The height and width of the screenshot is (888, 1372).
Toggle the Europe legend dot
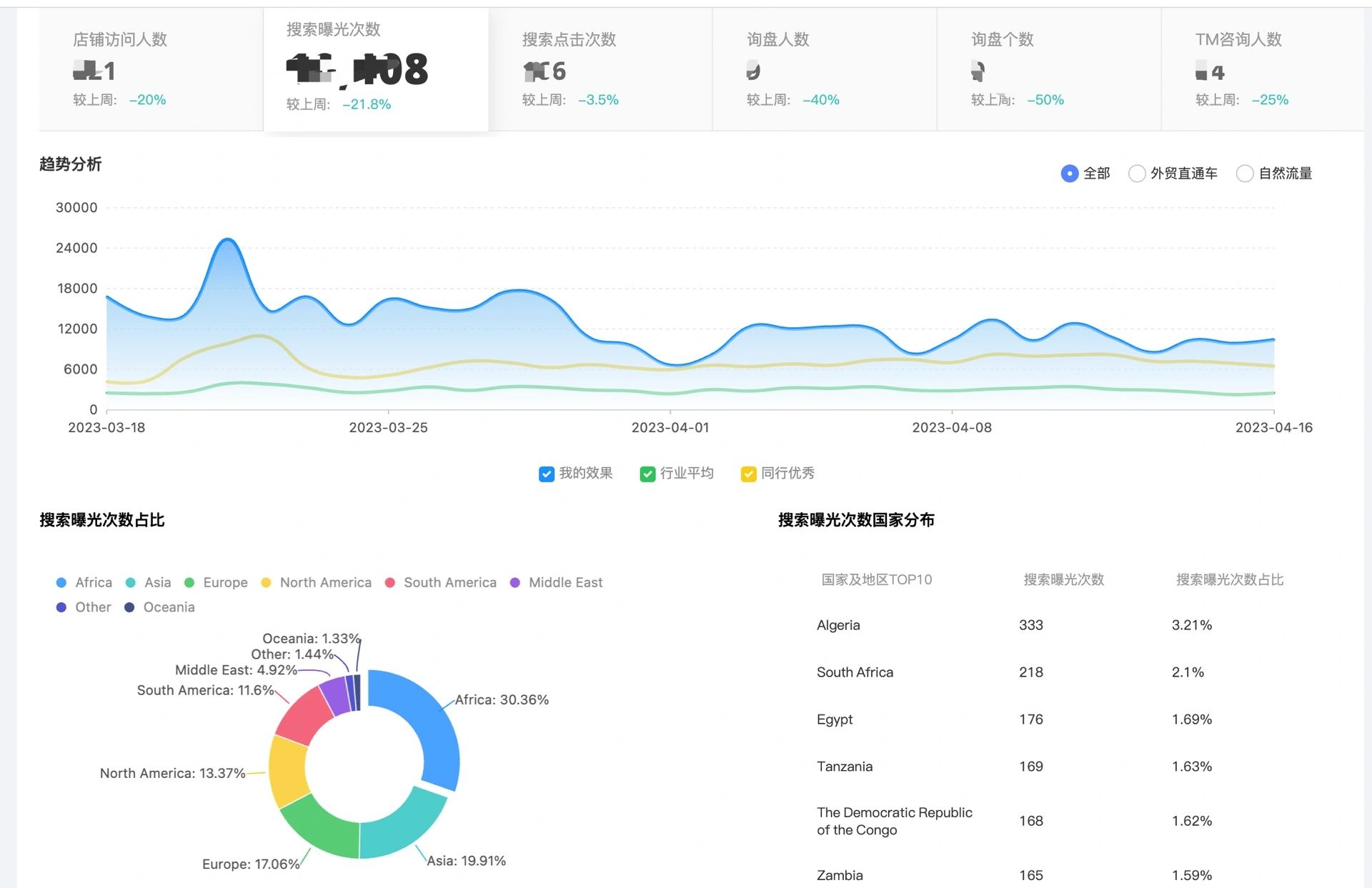[189, 583]
